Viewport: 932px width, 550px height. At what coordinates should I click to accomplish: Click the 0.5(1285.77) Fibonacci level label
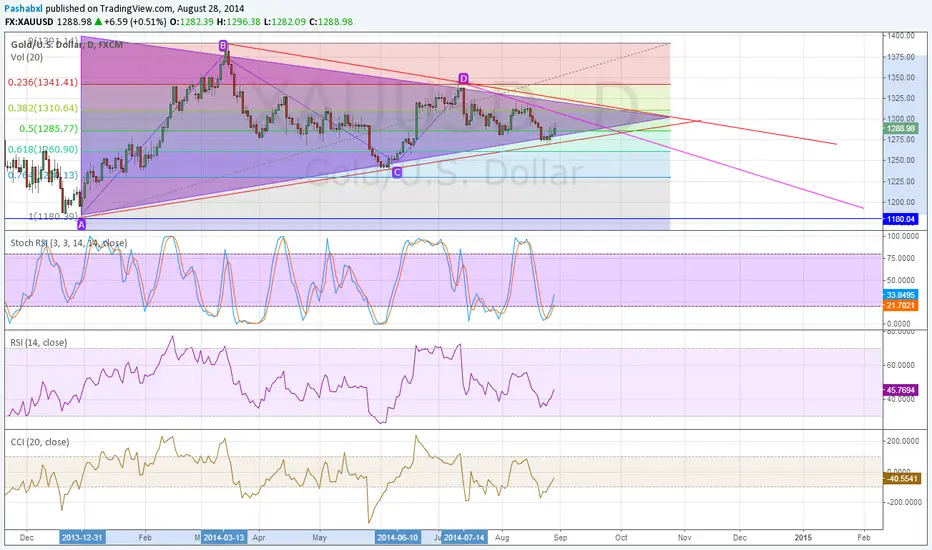(49, 128)
